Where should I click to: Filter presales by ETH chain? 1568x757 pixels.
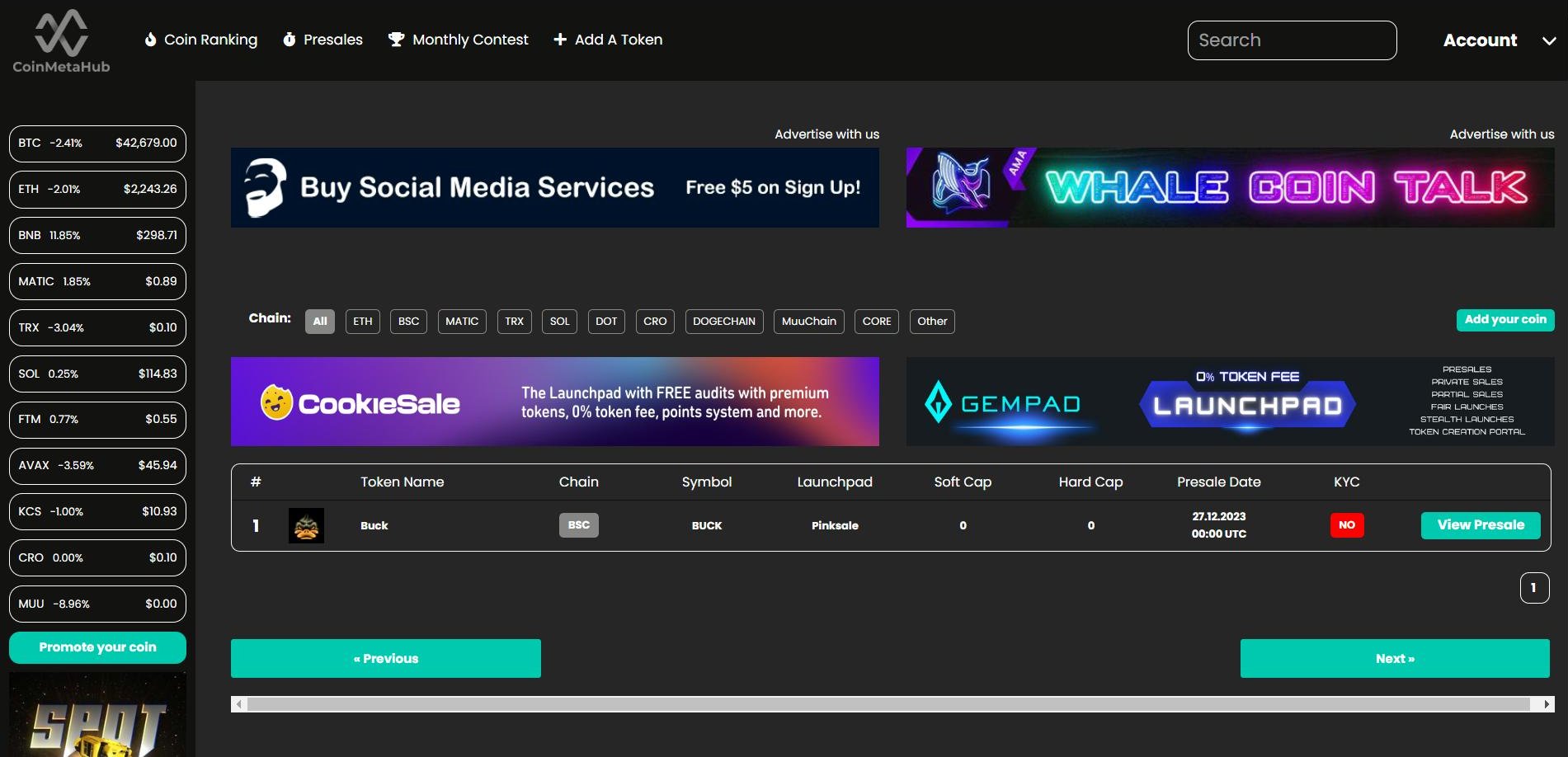pyautogui.click(x=363, y=322)
